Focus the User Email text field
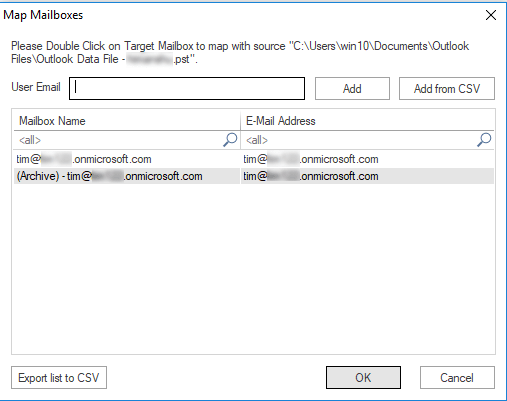Screen dimensions: 507x401 coord(187,88)
